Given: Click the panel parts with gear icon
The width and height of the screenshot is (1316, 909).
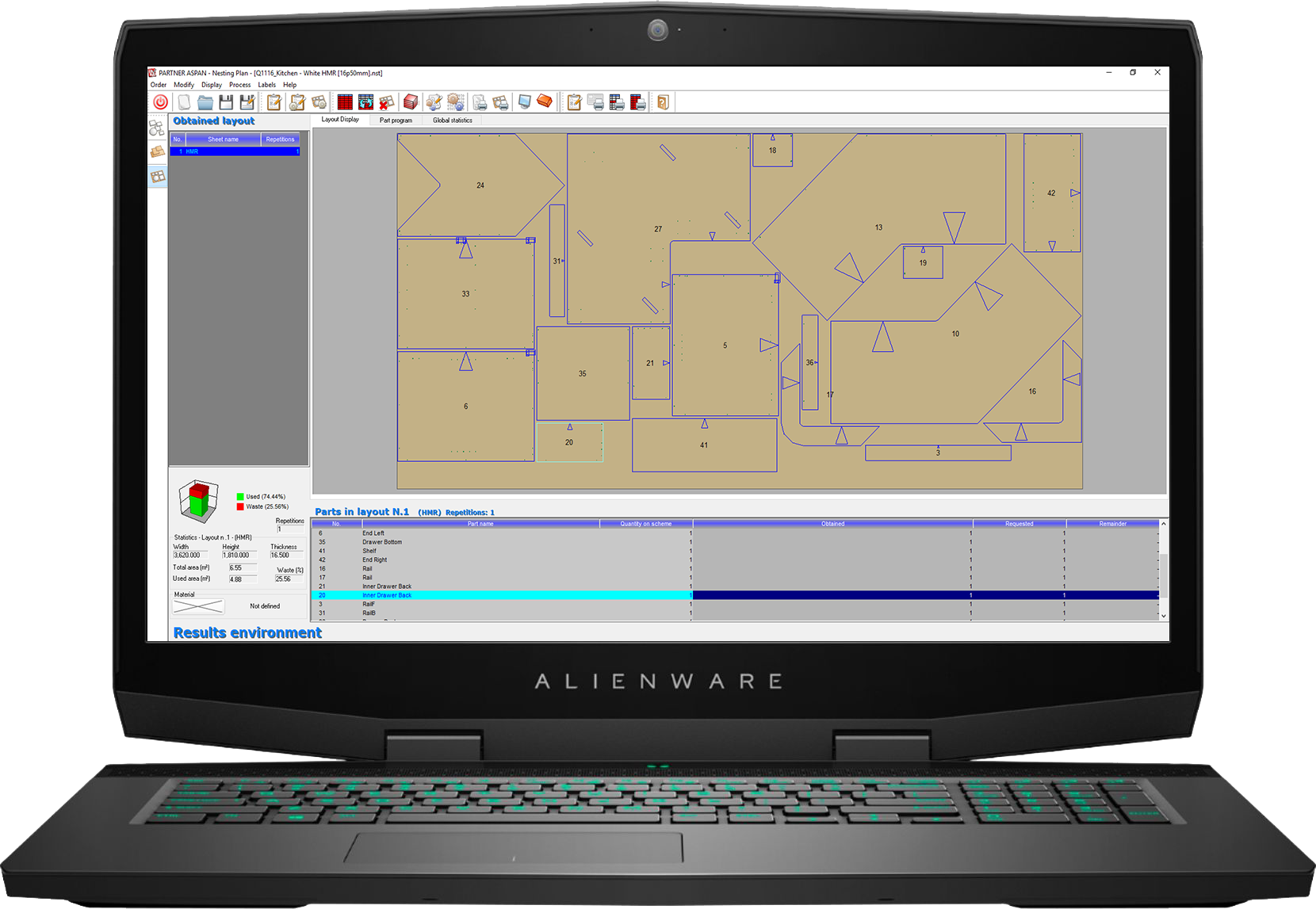Looking at the screenshot, I should click(x=319, y=102).
